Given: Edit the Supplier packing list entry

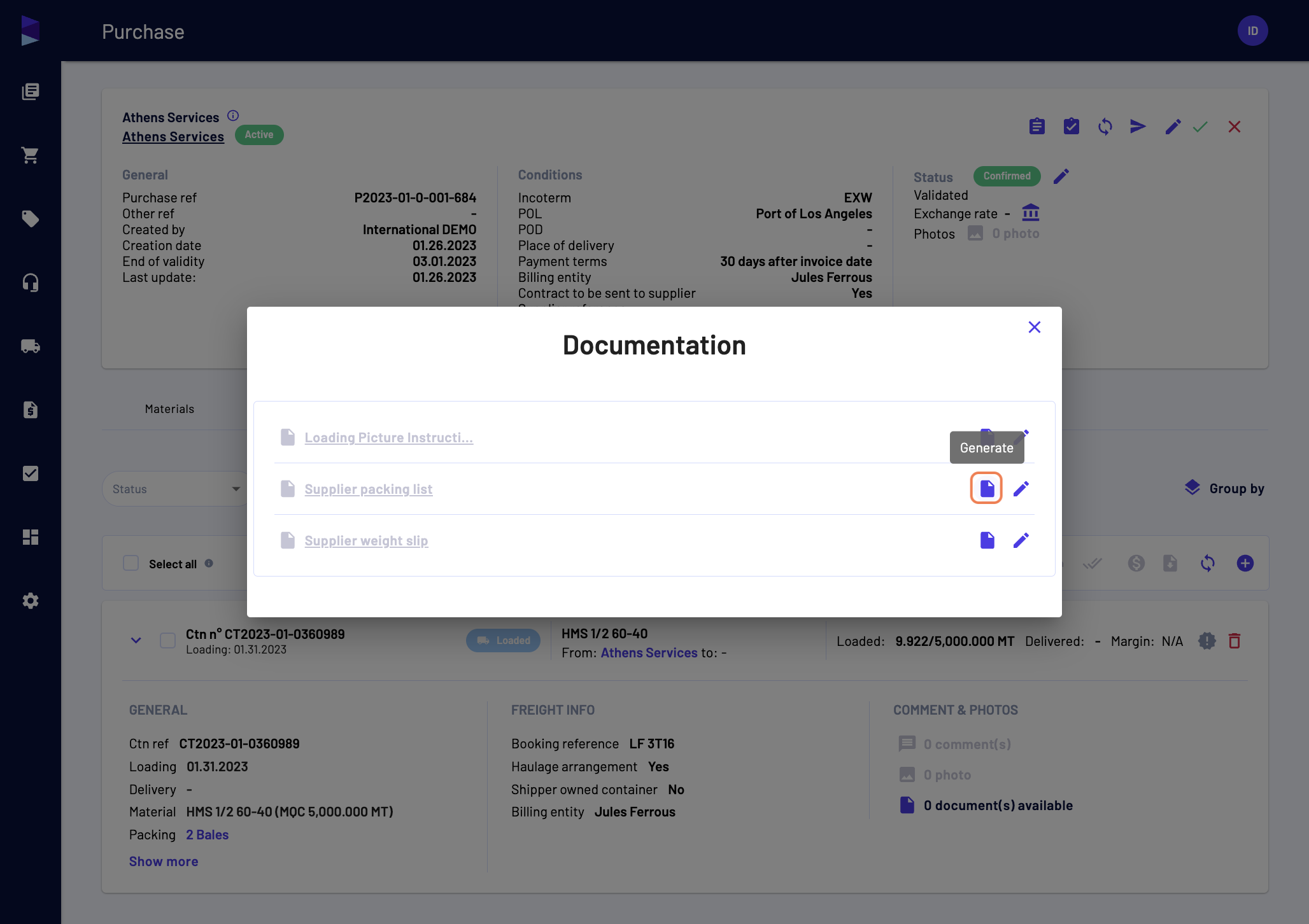Looking at the screenshot, I should (x=1021, y=488).
